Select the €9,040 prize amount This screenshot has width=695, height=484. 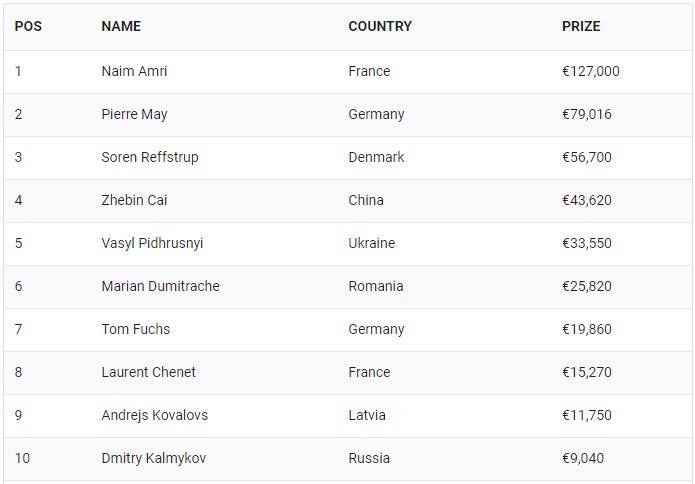[582, 458]
